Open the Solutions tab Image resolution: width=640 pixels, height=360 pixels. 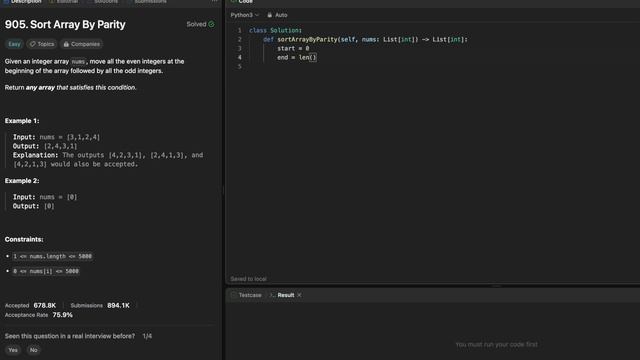(x=102, y=2)
